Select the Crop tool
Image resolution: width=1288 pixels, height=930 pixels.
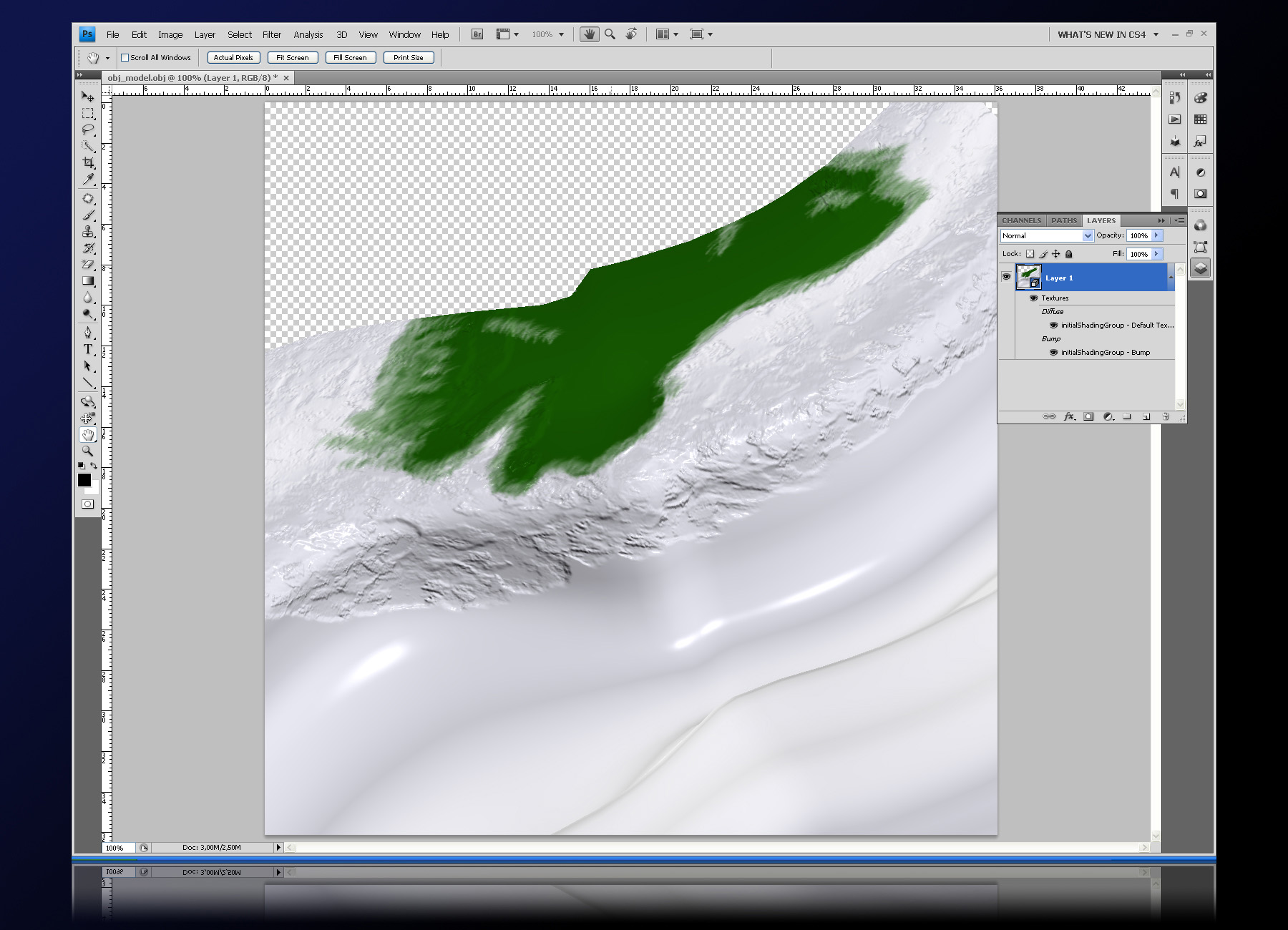(x=88, y=162)
